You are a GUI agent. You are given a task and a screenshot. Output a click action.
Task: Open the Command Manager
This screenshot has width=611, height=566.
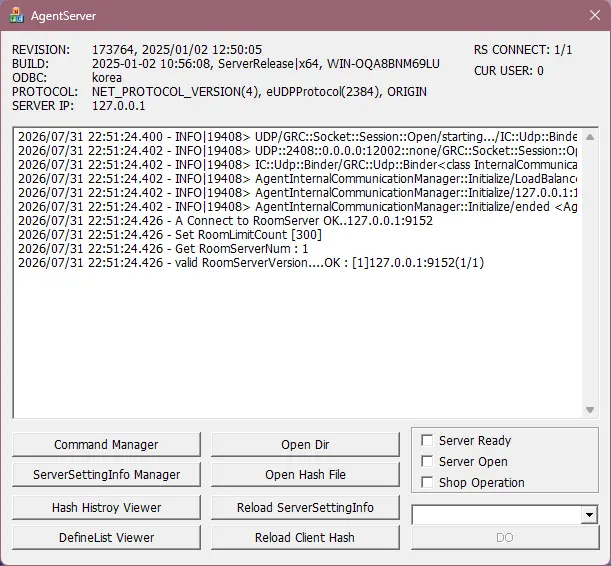click(x=106, y=444)
